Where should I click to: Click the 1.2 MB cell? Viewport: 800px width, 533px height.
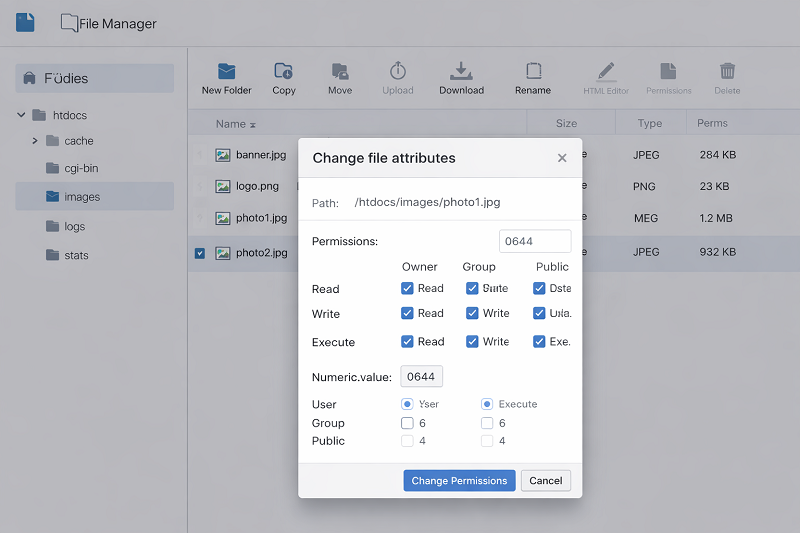pyautogui.click(x=716, y=218)
